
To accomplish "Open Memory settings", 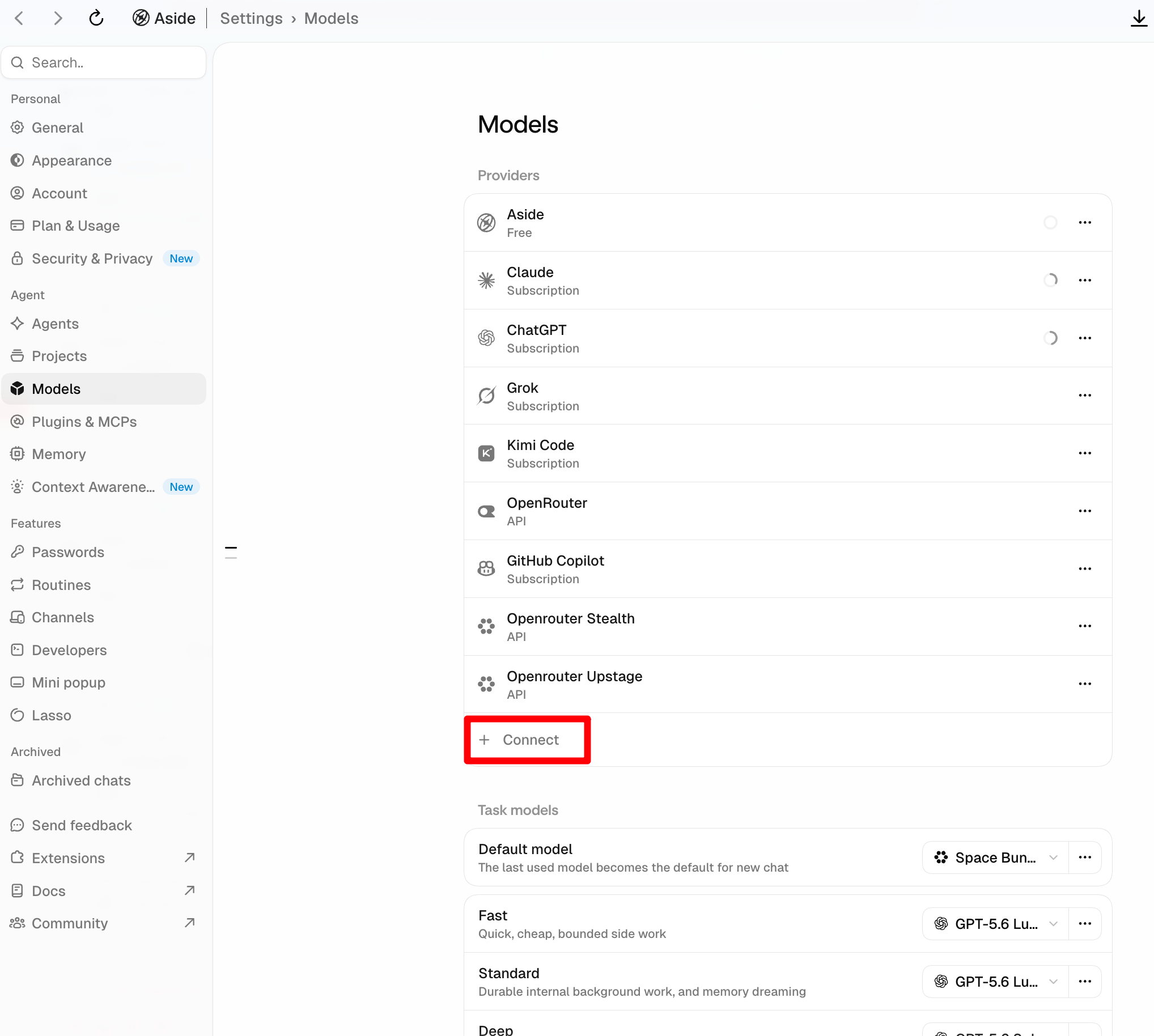I will 104,455.
